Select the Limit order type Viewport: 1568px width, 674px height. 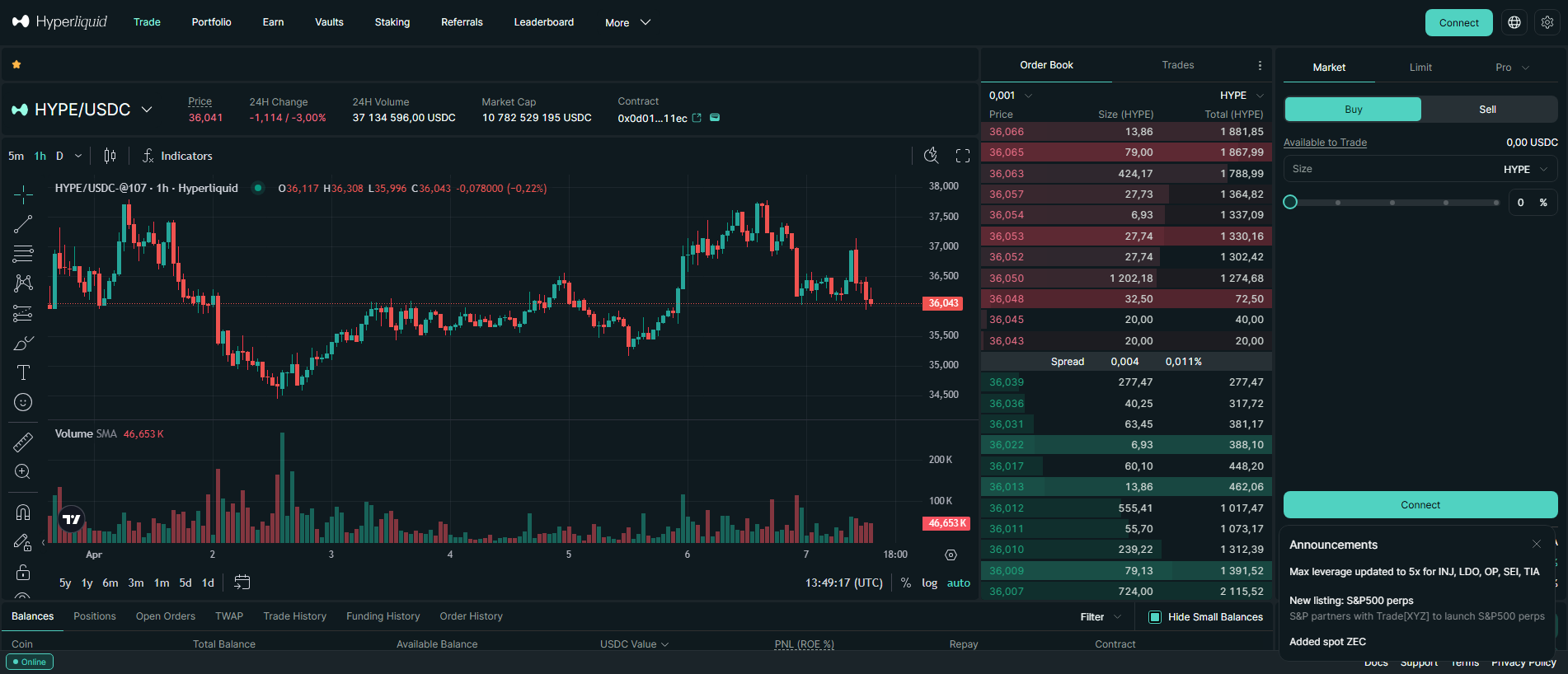(1420, 68)
